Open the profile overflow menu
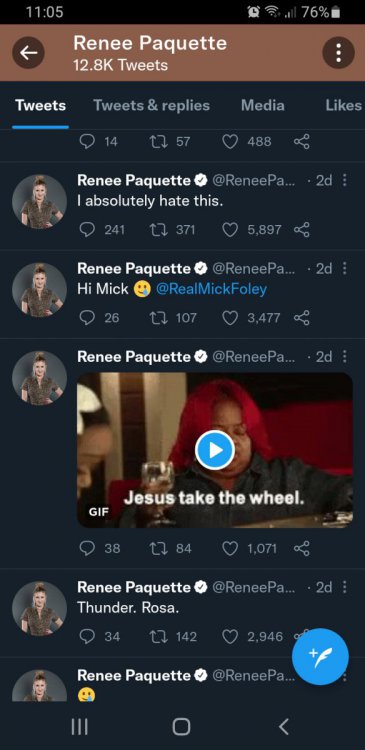 [338, 53]
